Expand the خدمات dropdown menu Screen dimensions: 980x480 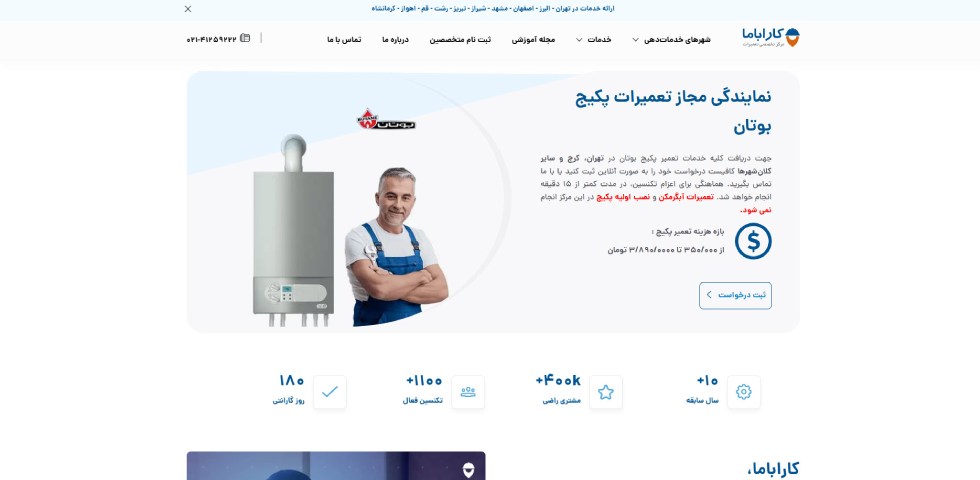click(593, 39)
